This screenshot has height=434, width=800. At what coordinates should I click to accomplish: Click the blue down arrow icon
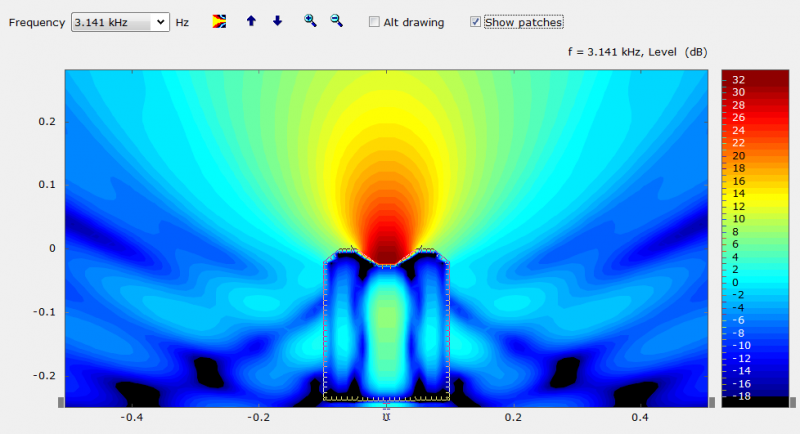point(278,21)
